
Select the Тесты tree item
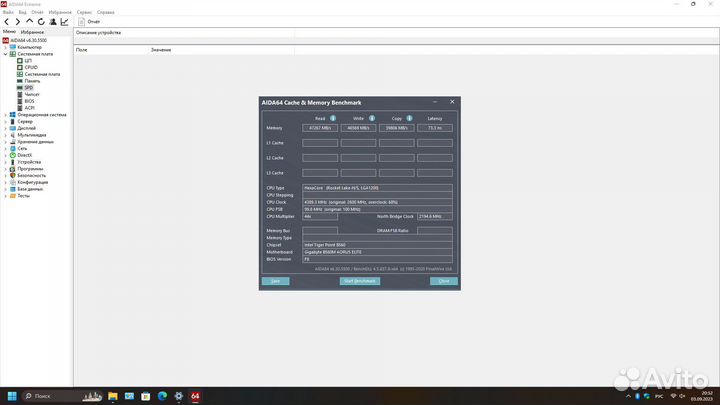[23, 196]
